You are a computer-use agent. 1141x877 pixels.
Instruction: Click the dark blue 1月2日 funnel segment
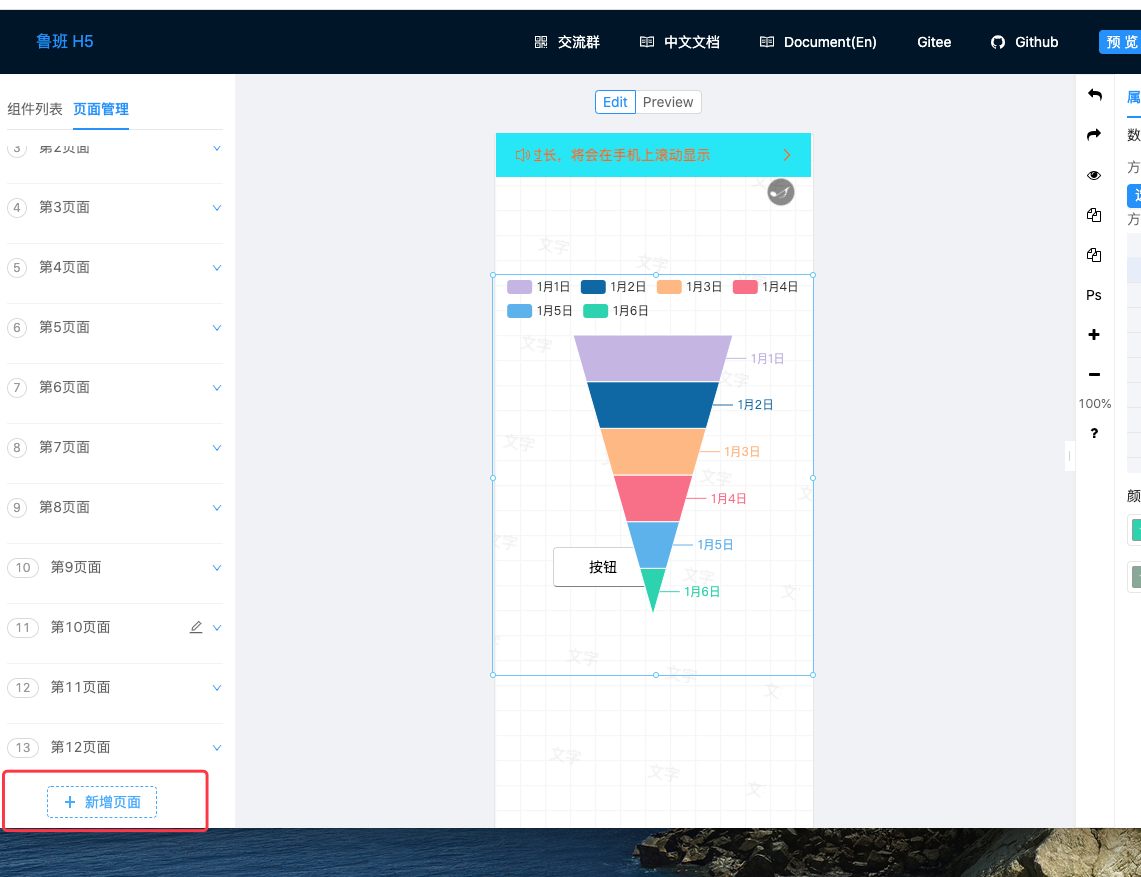(653, 405)
